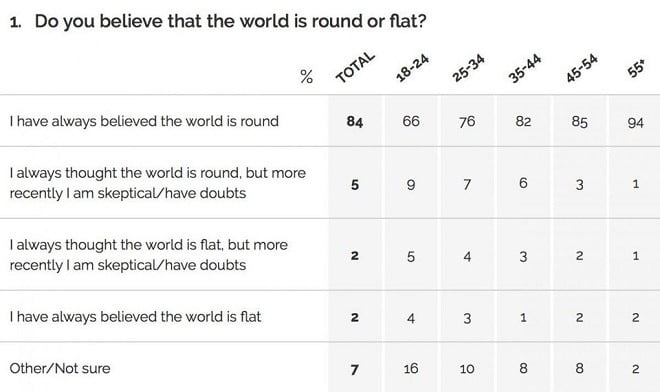Screen dimensions: 660x392
Task: Select the row 'I have always believed the world is round'
Action: [x=330, y=121]
